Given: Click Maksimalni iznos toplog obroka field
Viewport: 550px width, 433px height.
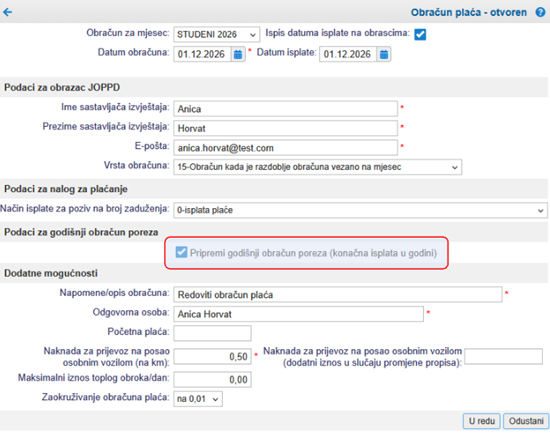Looking at the screenshot, I should click(x=212, y=380).
